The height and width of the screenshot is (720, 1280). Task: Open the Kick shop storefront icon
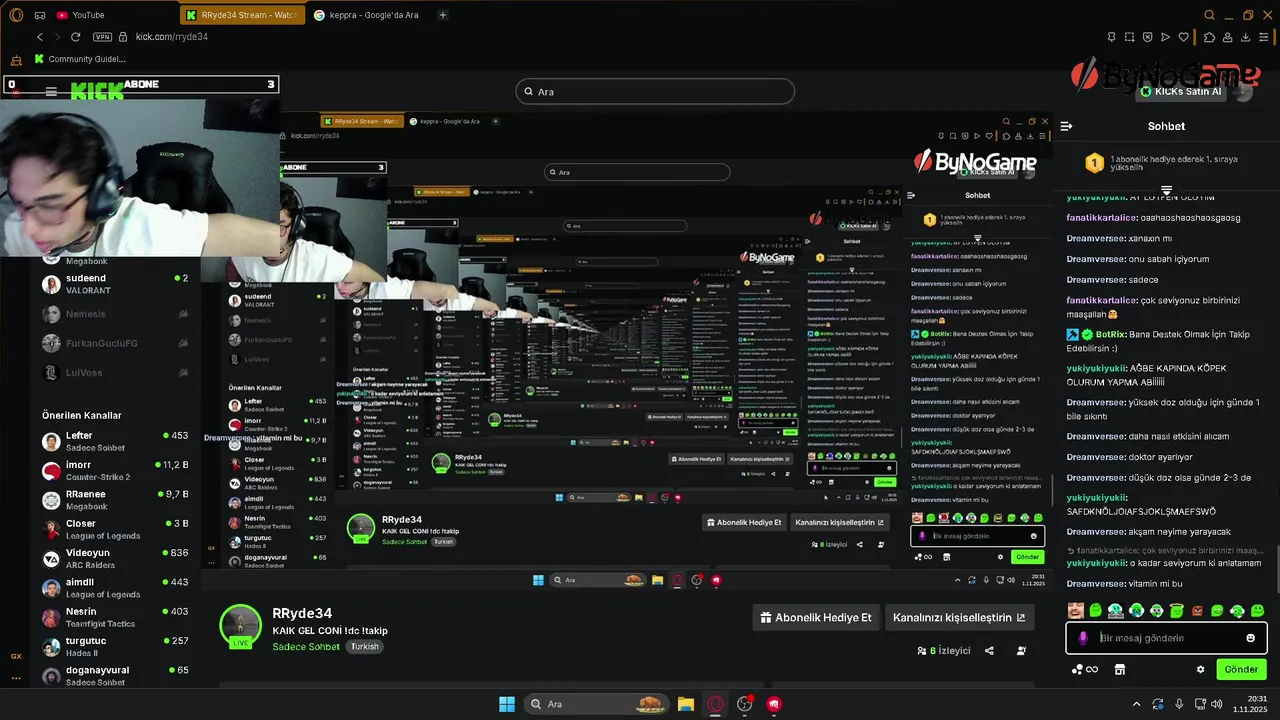coord(1120,669)
